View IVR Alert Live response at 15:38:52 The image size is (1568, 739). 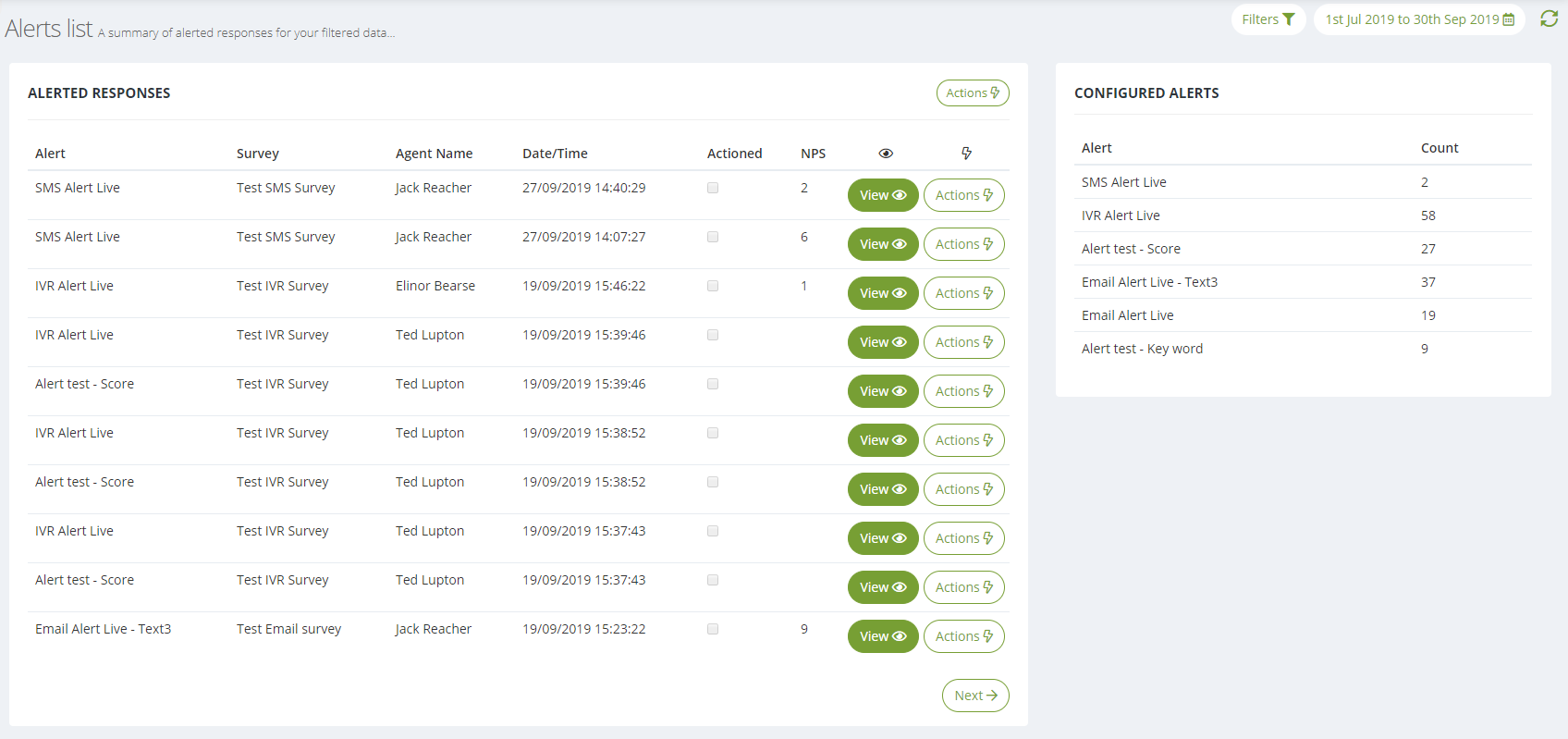pos(883,440)
